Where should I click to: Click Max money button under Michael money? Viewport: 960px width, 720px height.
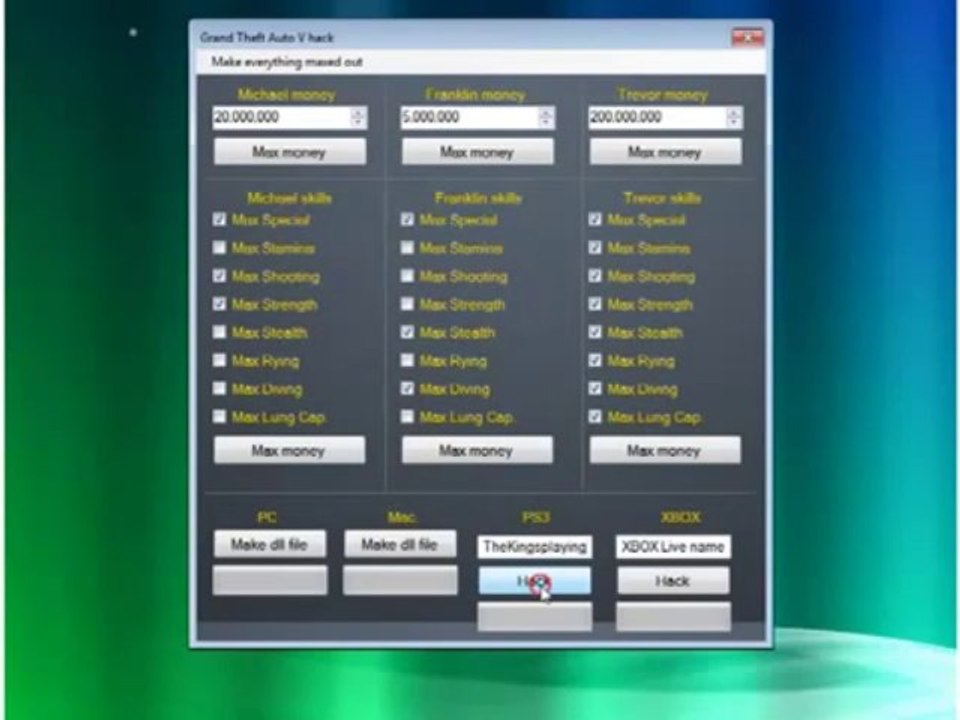click(290, 152)
